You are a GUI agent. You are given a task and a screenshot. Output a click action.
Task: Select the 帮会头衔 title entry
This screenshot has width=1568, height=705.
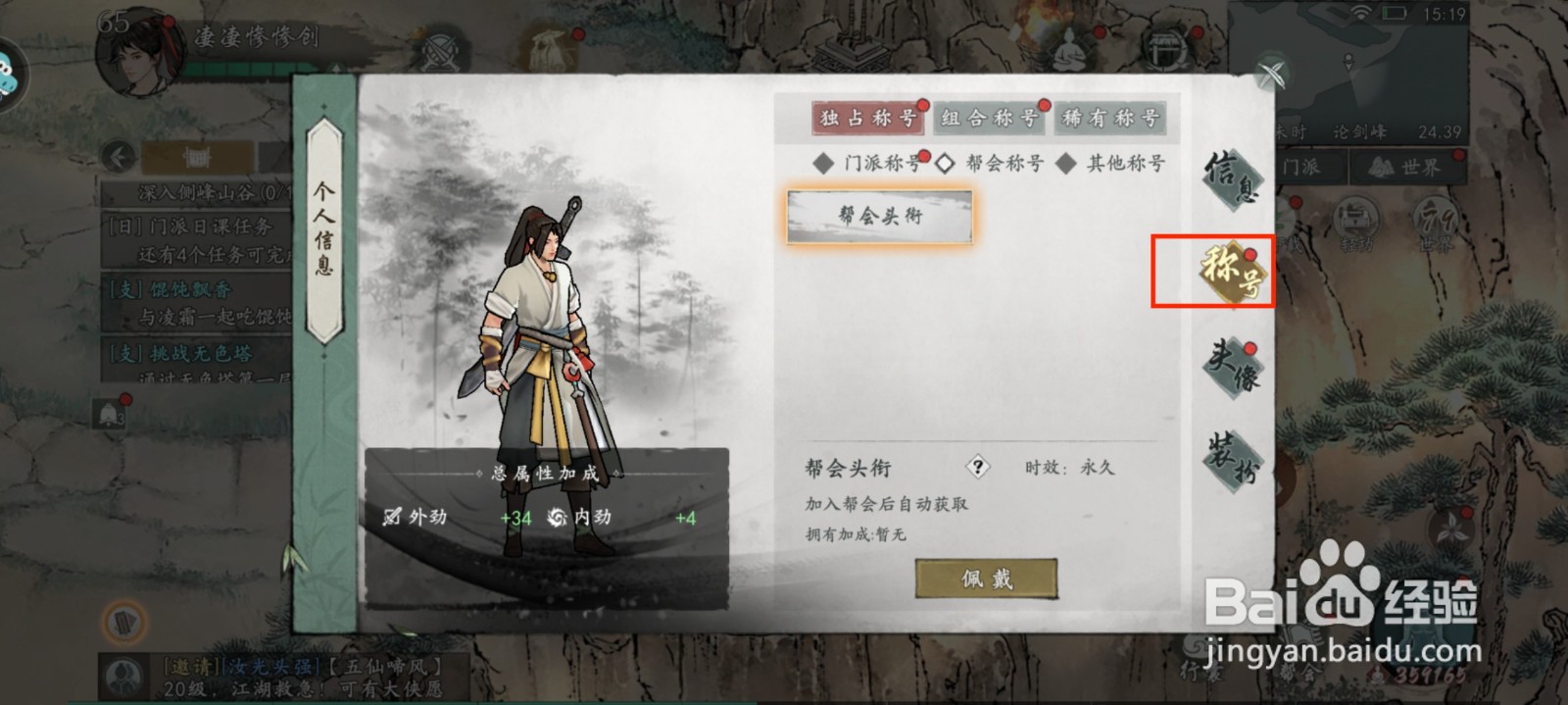coord(879,216)
